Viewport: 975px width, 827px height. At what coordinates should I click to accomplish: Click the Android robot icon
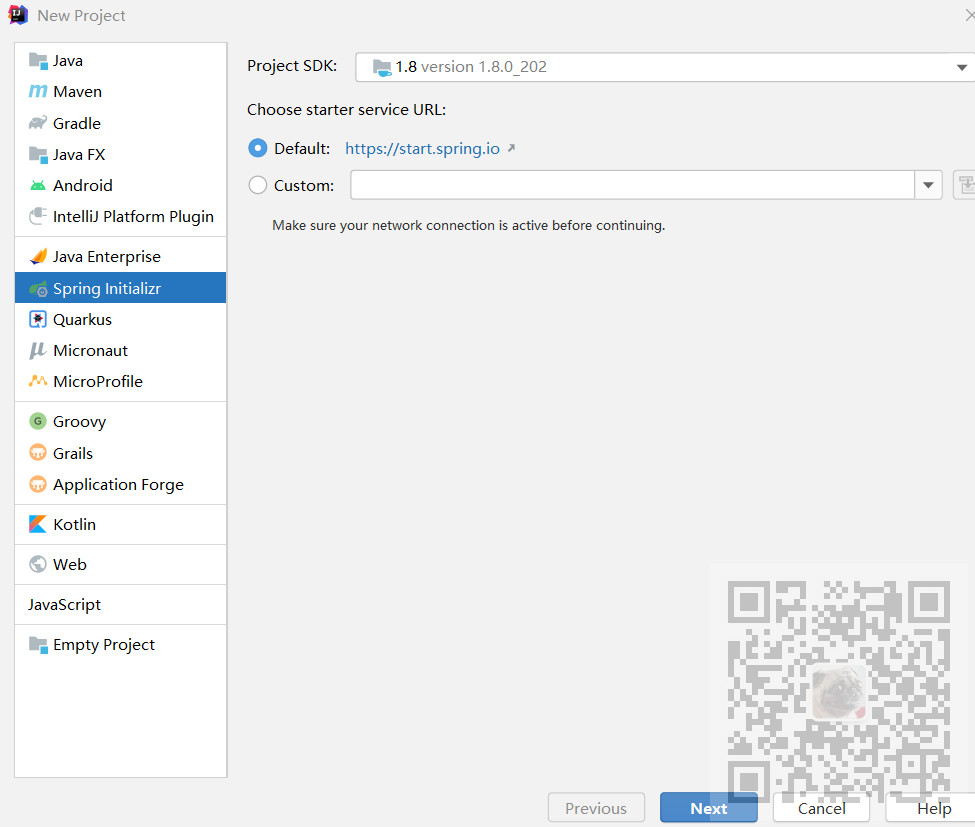pyautogui.click(x=38, y=185)
